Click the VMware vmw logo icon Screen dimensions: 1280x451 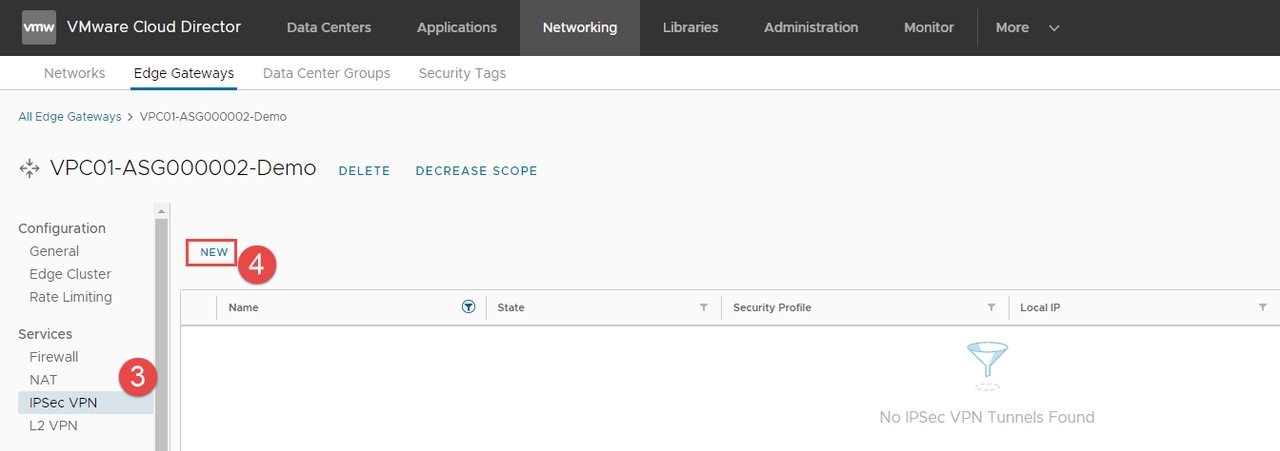pos(39,28)
